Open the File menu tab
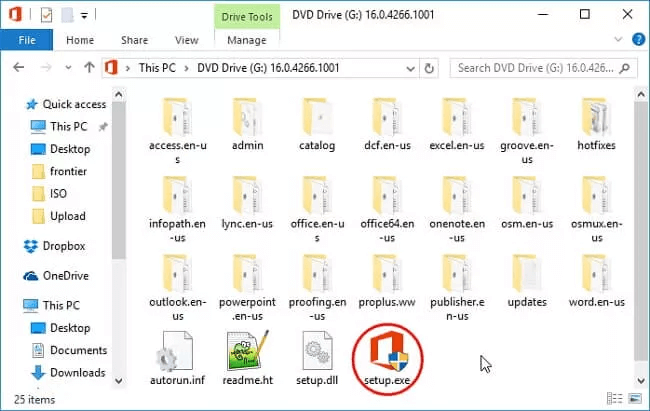The image size is (650, 411). pyautogui.click(x=27, y=41)
